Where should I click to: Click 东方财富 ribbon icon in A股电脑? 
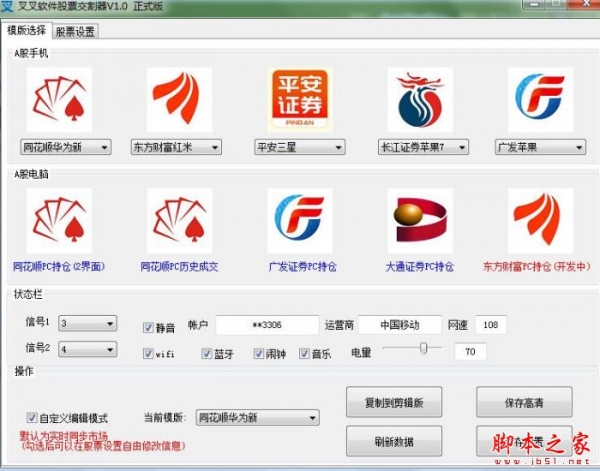click(540, 221)
